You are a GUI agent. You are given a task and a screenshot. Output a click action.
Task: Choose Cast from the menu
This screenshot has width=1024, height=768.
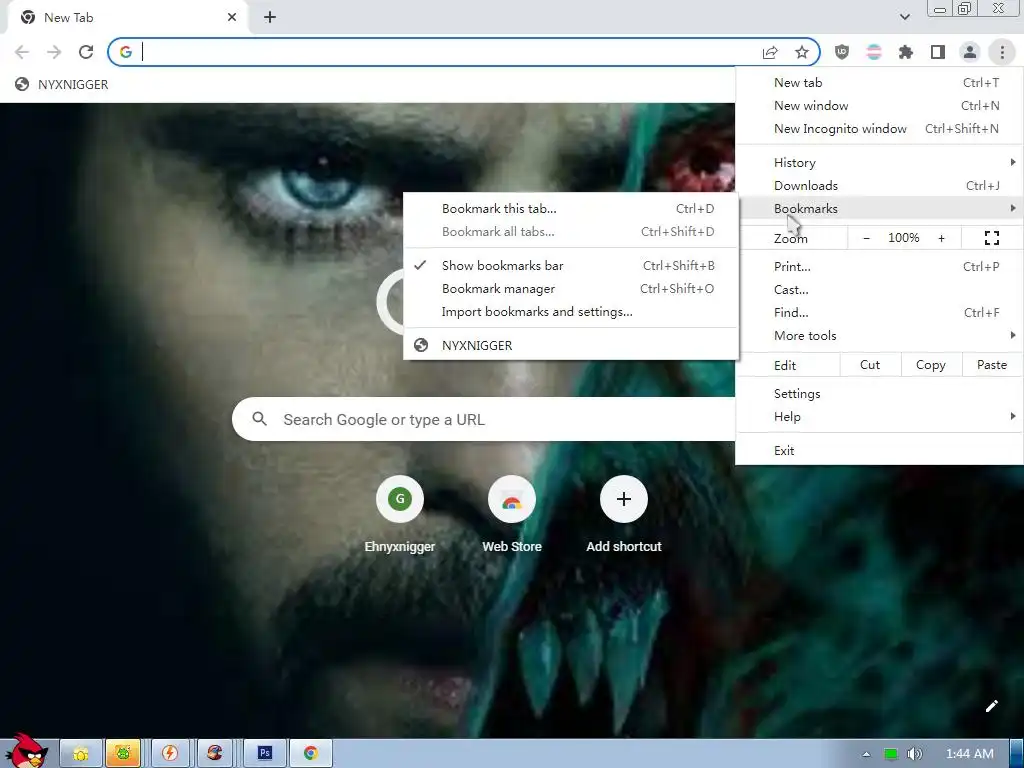pyautogui.click(x=879, y=289)
